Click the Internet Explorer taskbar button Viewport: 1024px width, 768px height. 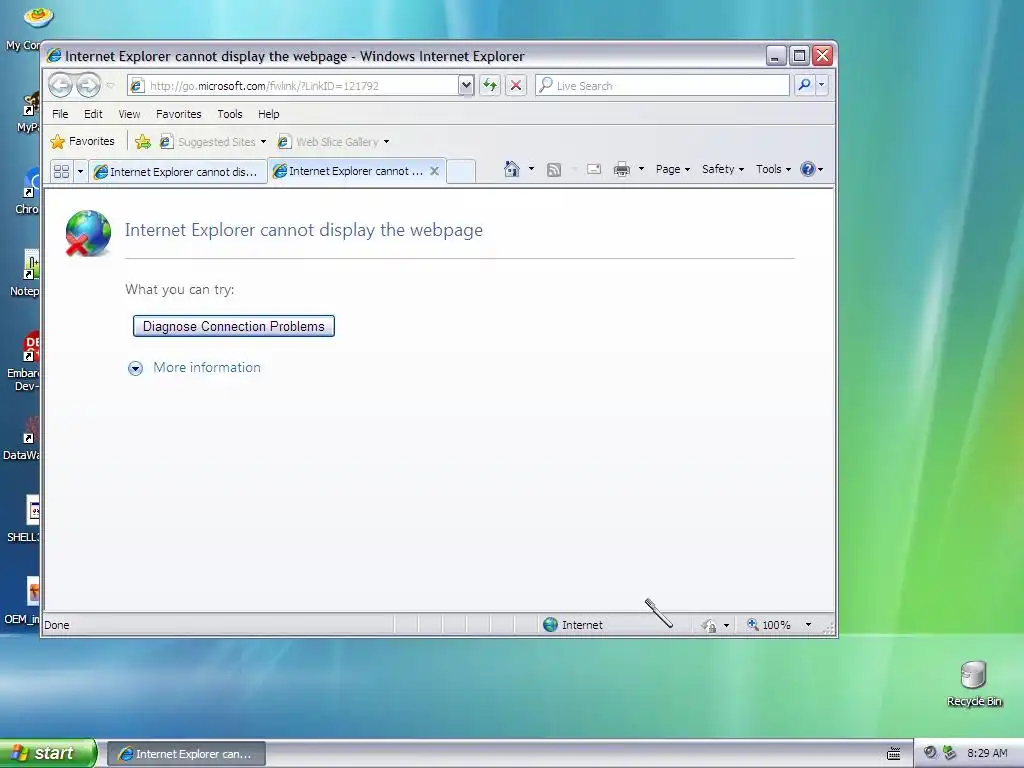pos(186,754)
